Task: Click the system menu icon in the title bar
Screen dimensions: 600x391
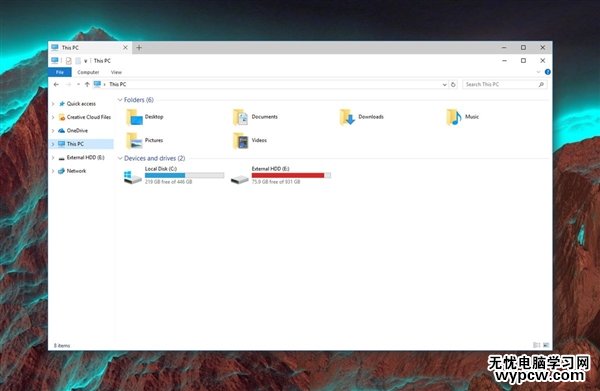Action: pyautogui.click(x=55, y=60)
